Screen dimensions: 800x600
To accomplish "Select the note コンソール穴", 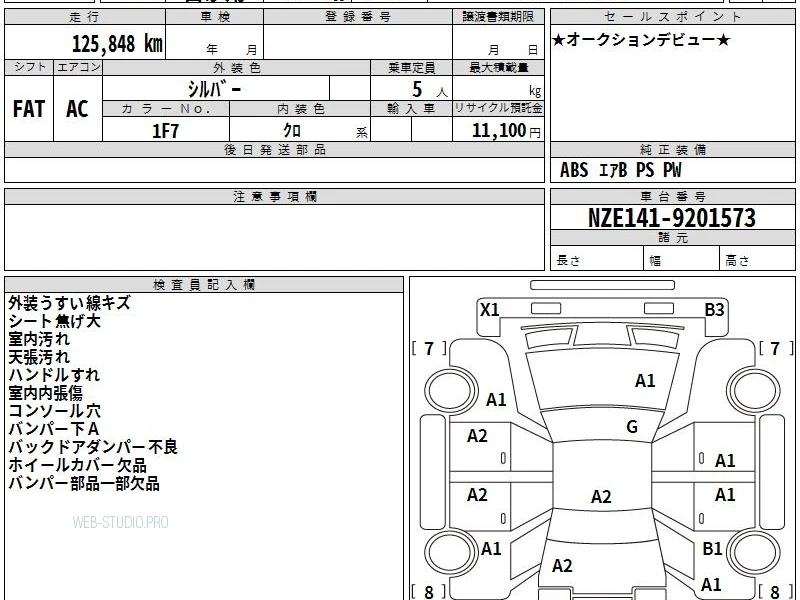I will tap(54, 411).
